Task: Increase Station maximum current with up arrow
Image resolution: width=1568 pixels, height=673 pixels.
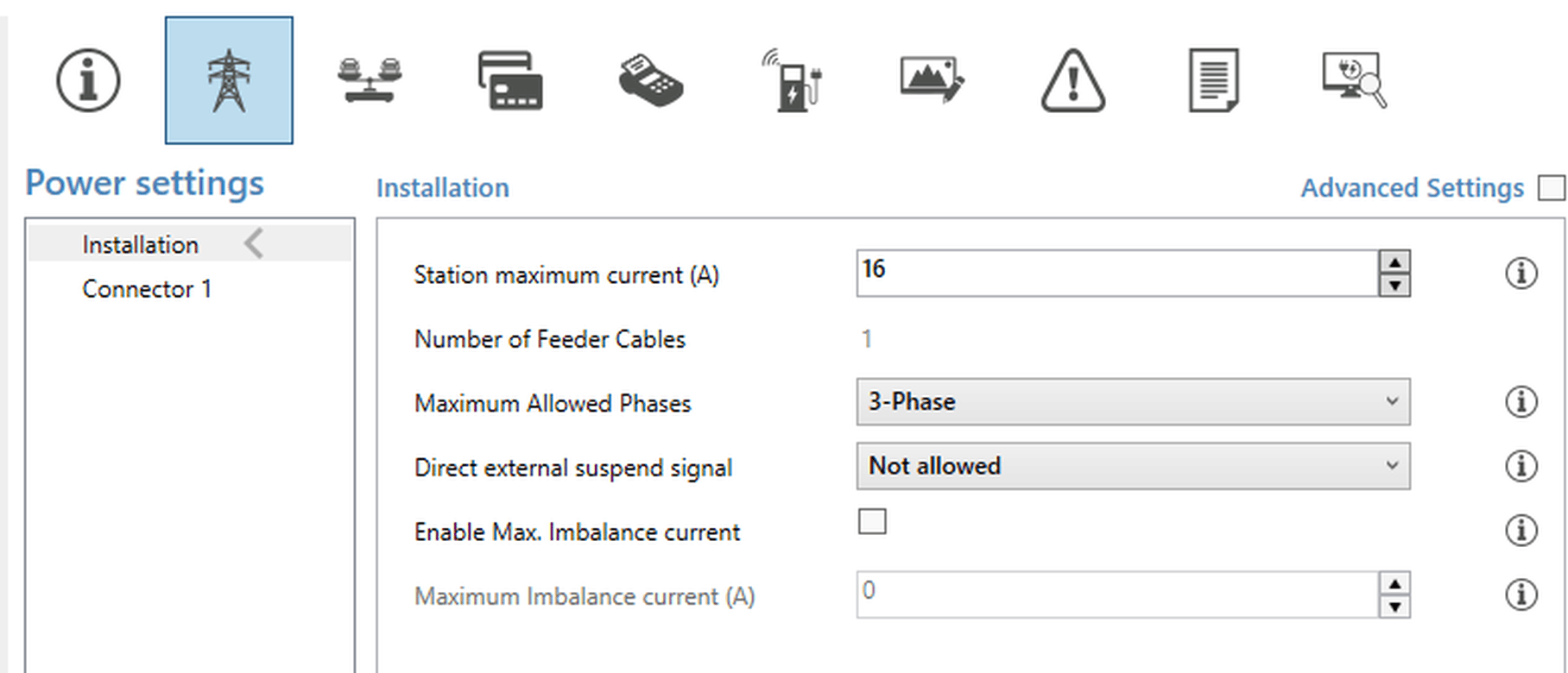Action: pyautogui.click(x=1394, y=262)
